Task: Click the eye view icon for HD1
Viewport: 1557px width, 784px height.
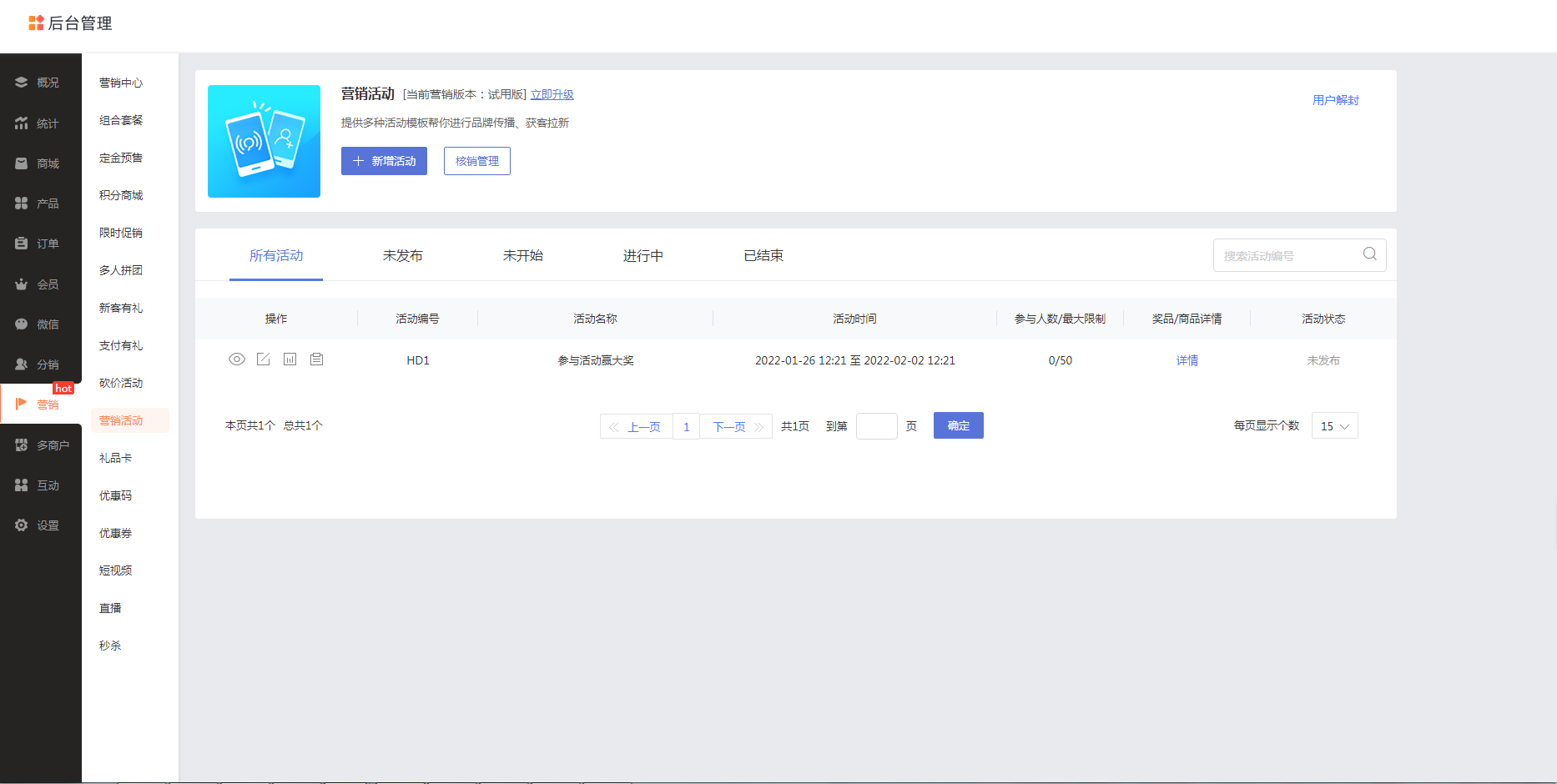Action: pos(237,359)
